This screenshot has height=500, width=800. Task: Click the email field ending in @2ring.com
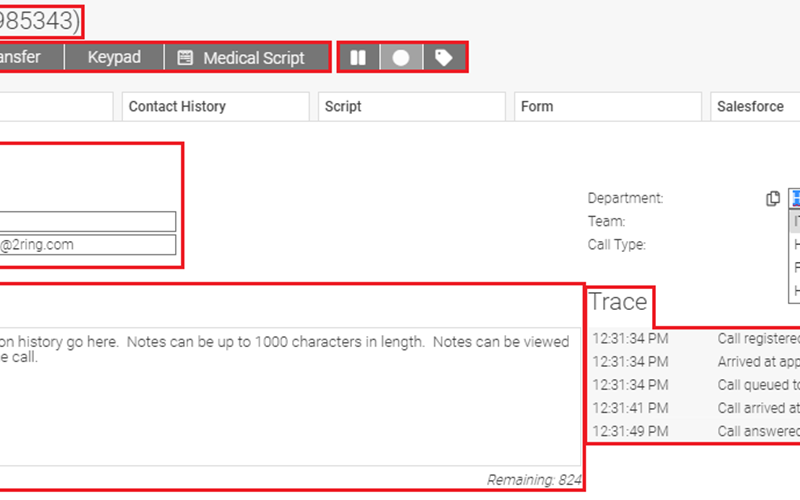[88, 245]
